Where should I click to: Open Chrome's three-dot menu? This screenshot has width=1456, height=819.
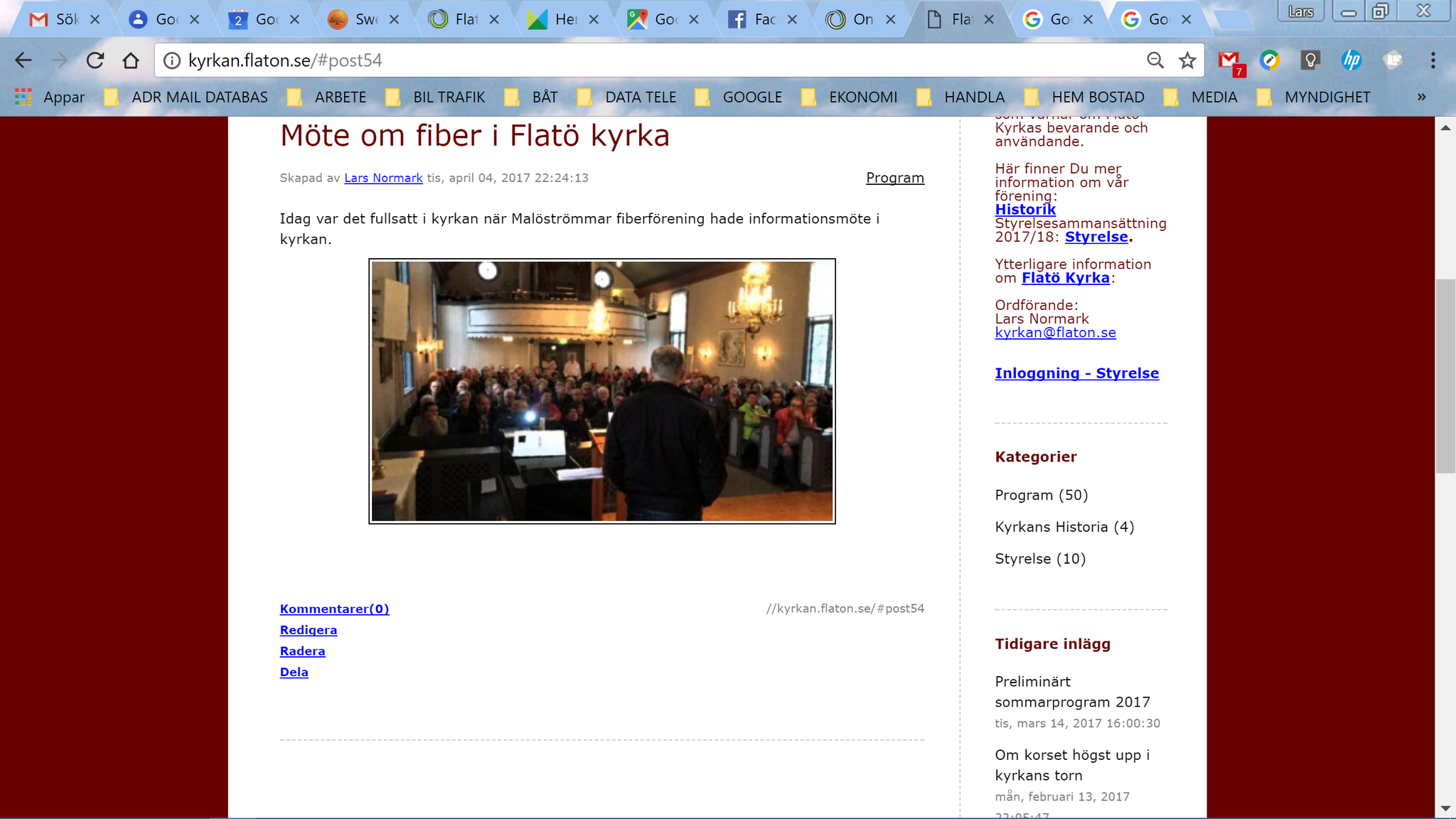coord(1433,60)
